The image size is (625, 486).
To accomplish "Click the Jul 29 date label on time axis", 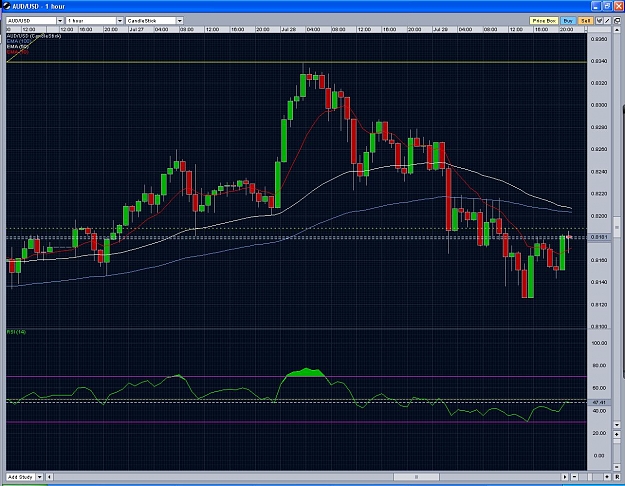I will (x=440, y=30).
